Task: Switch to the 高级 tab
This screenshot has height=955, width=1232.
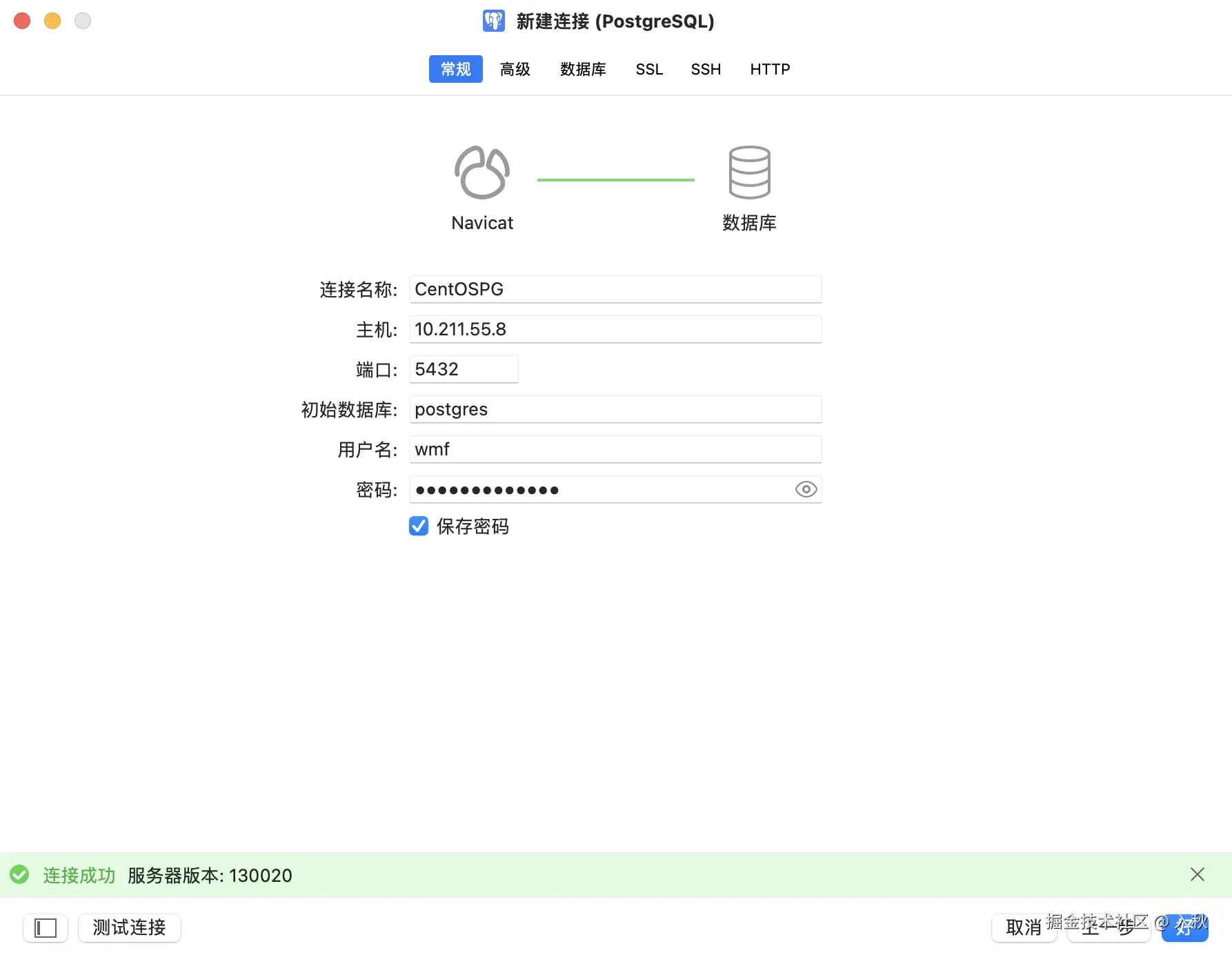Action: [x=515, y=69]
